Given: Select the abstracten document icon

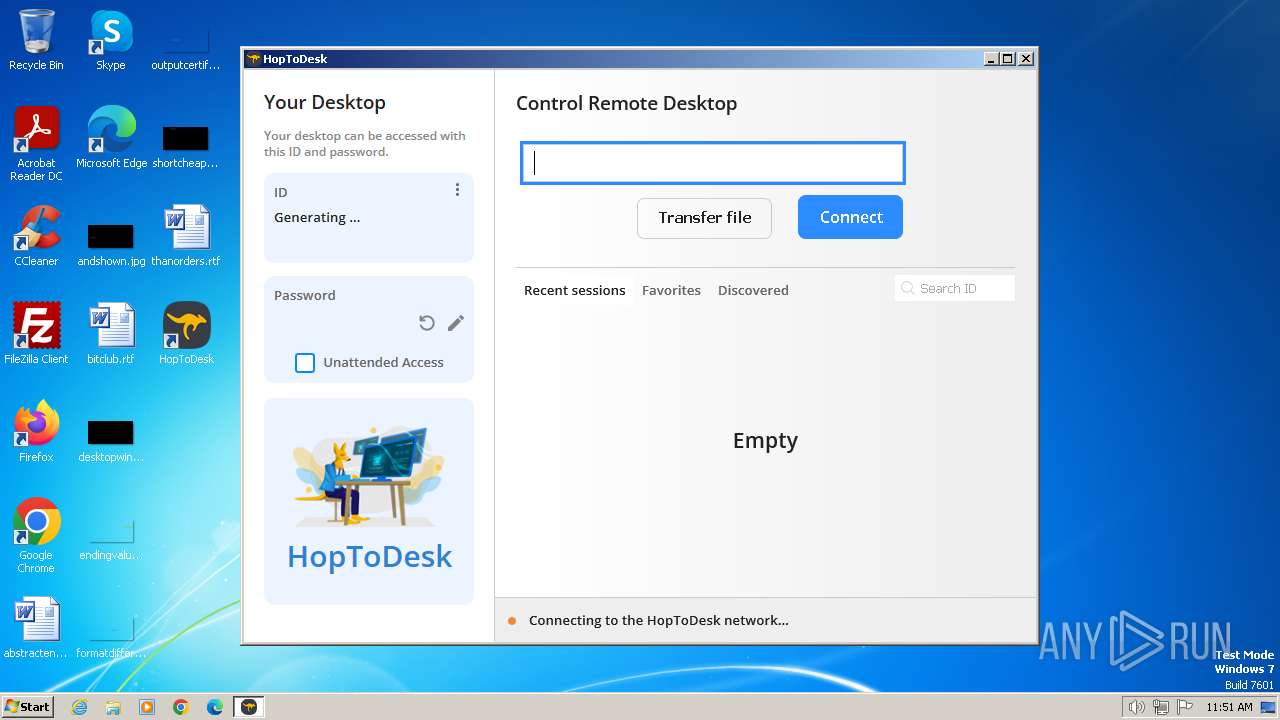Looking at the screenshot, I should click(36, 628).
